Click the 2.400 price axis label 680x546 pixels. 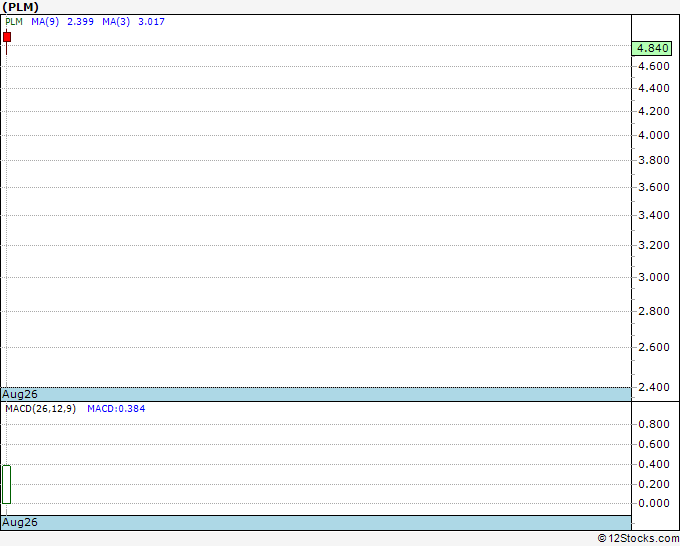coord(654,387)
